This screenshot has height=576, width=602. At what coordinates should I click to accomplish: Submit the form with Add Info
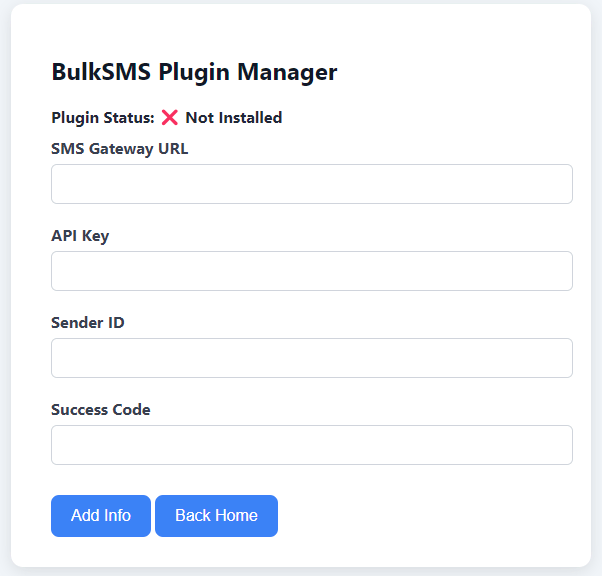[x=101, y=516]
